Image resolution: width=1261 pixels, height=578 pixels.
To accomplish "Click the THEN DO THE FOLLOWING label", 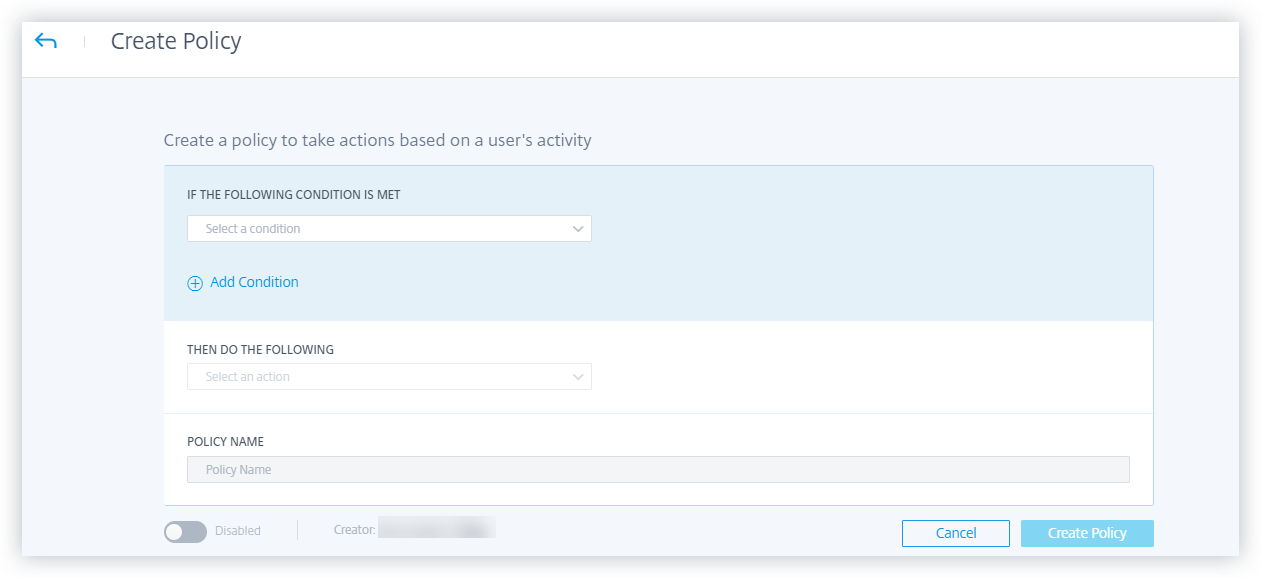I will click(x=261, y=350).
